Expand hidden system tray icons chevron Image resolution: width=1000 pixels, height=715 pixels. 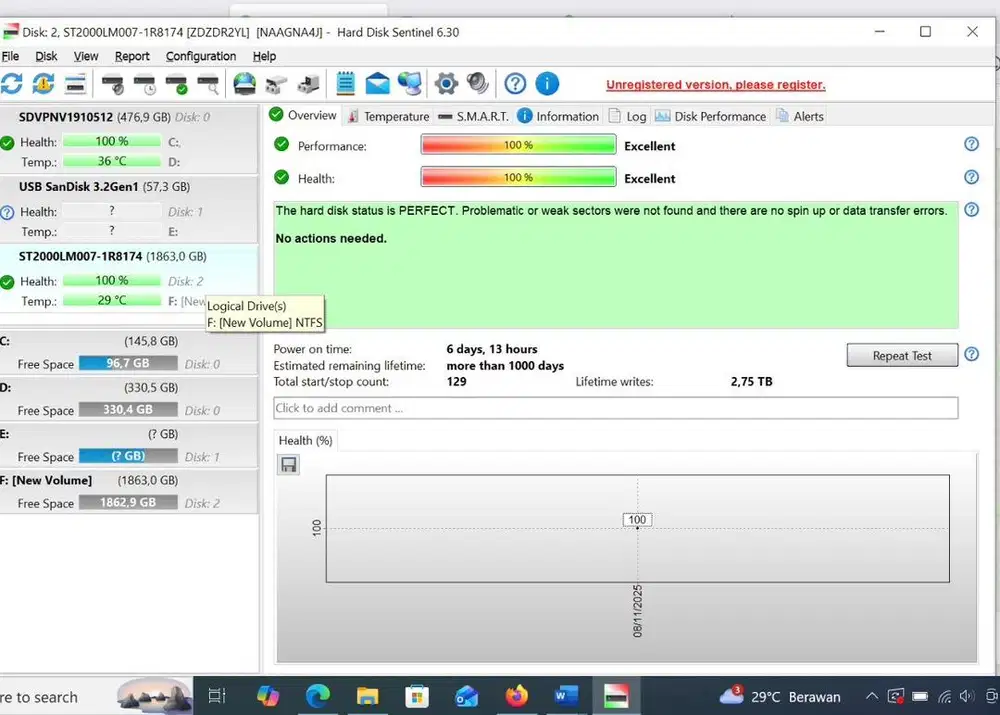871,697
